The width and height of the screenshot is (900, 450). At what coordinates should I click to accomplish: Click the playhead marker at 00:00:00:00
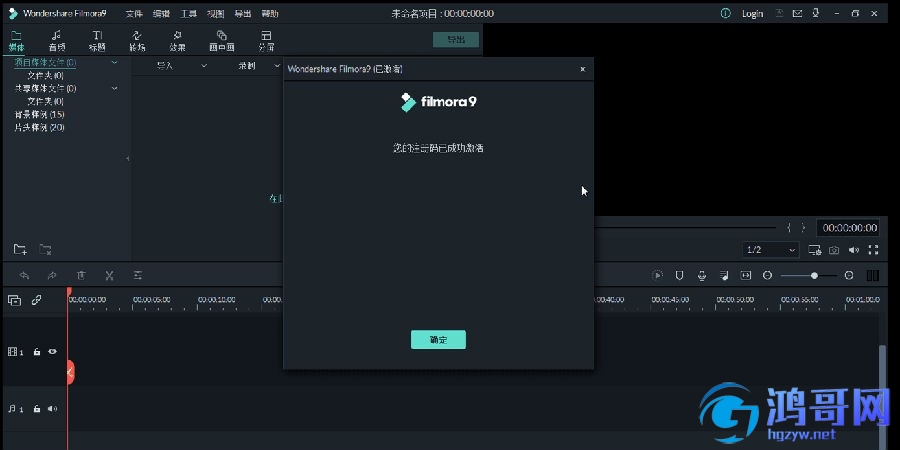tap(69, 292)
